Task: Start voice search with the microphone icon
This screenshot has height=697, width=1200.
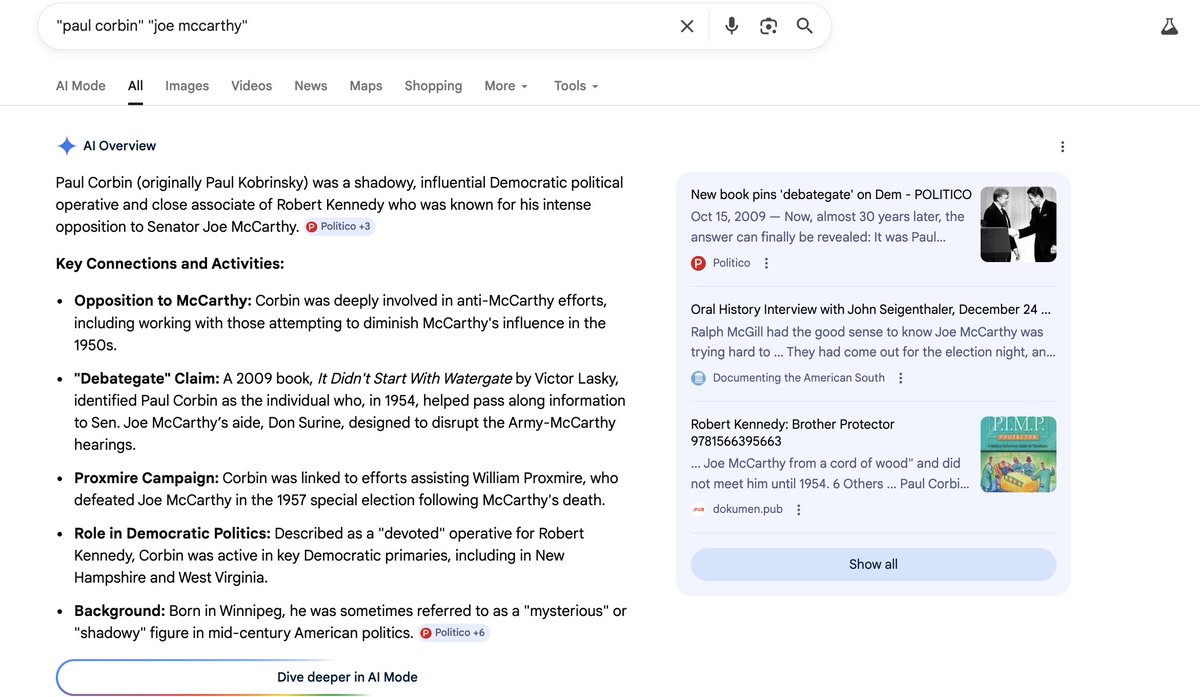Action: pos(732,26)
